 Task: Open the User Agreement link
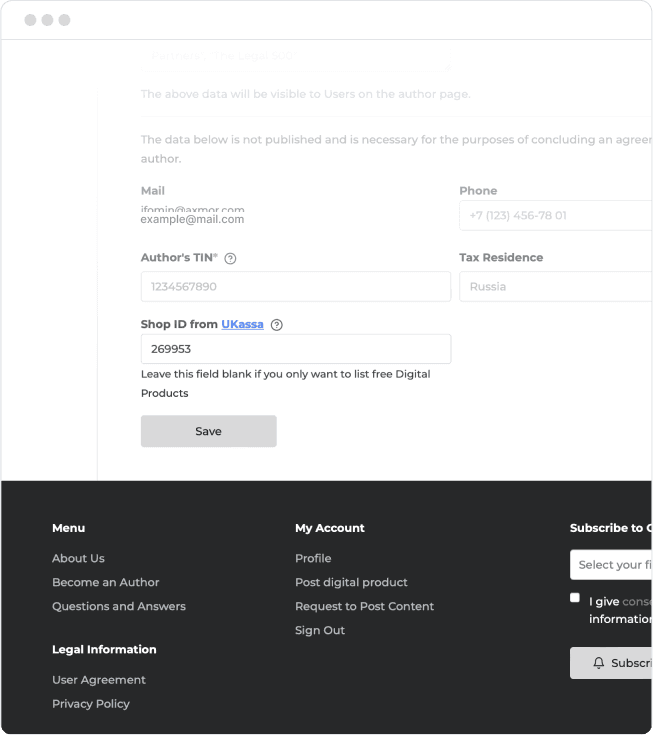[99, 680]
